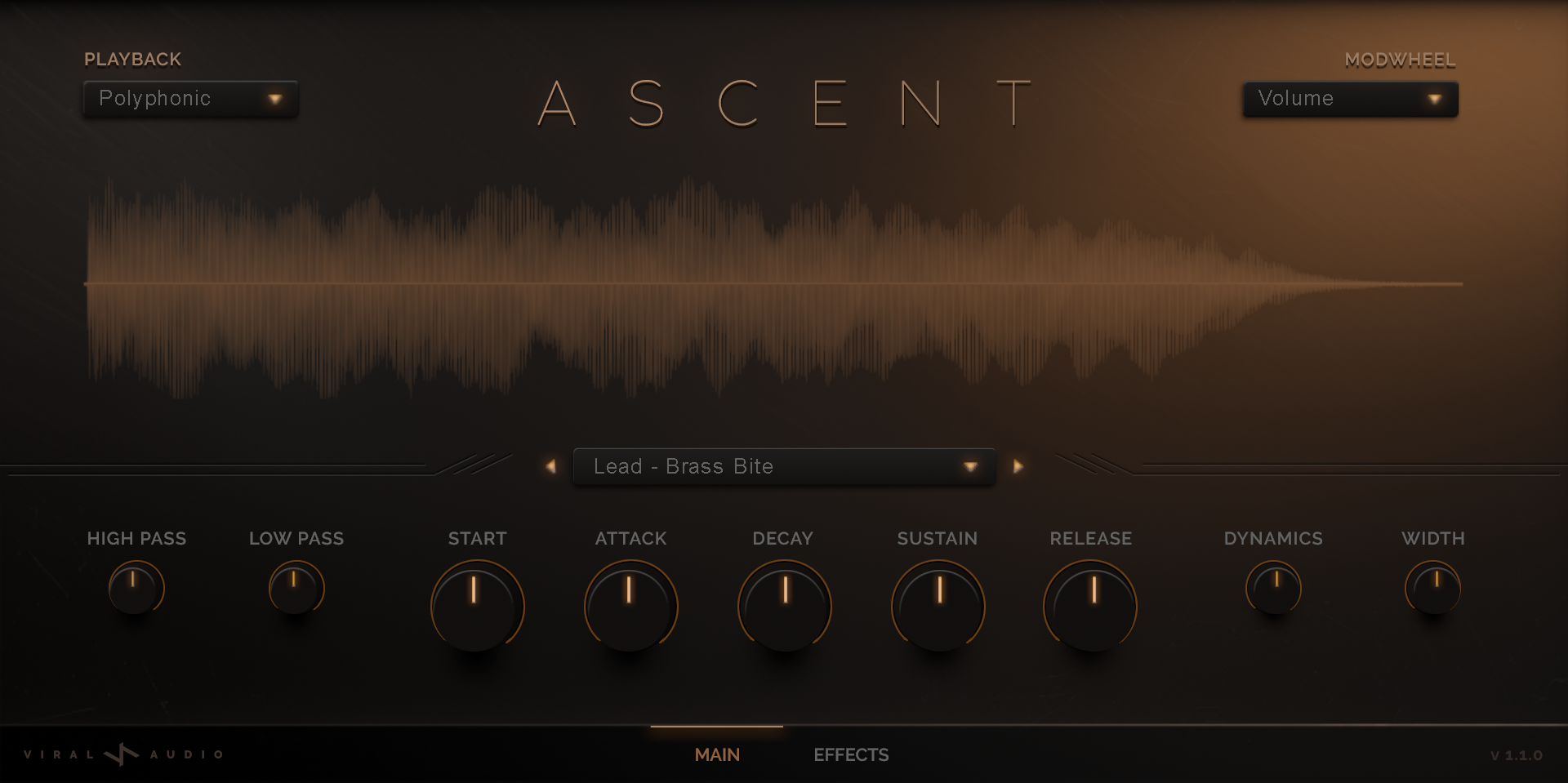Open the Modwheel Volume dropdown
The image size is (1568, 783).
1349,99
